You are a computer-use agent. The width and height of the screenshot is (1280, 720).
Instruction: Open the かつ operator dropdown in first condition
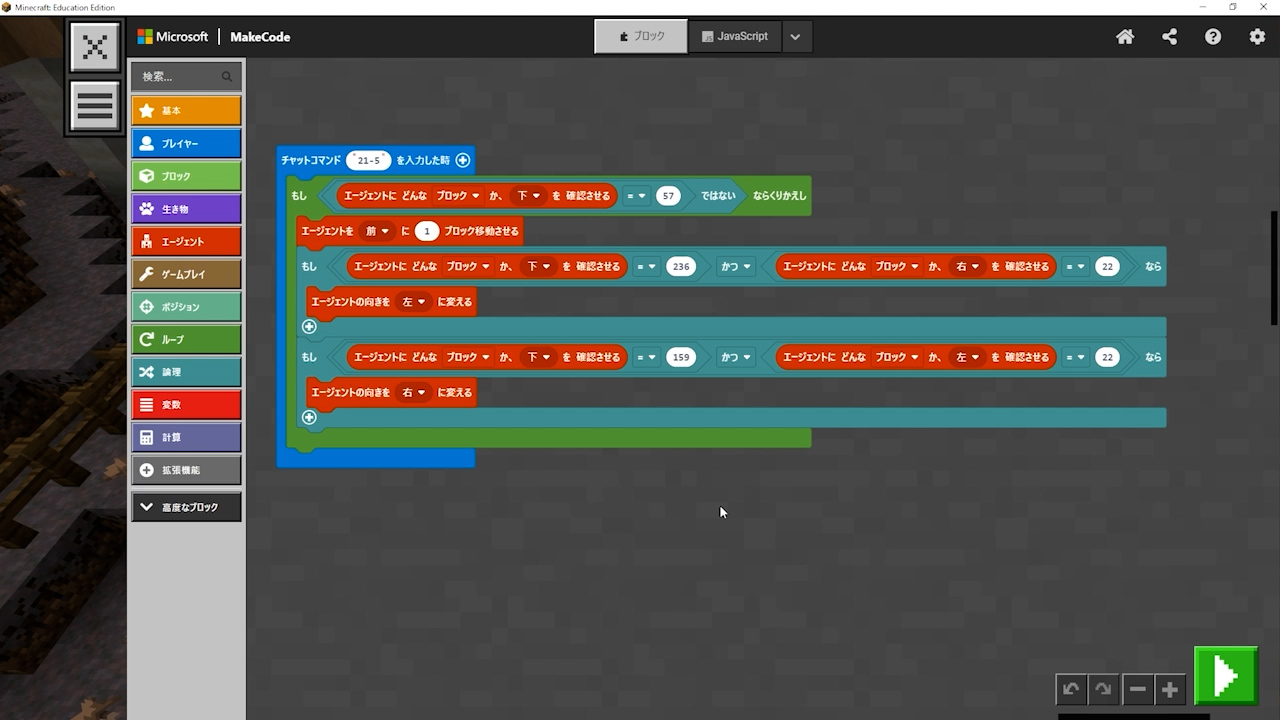[x=735, y=267]
